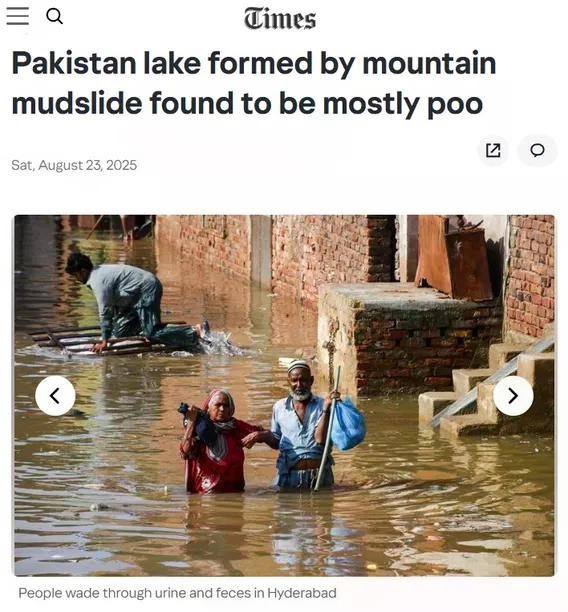Click the word 'mudslide' in headline
This screenshot has height=612, width=568.
coord(77,103)
